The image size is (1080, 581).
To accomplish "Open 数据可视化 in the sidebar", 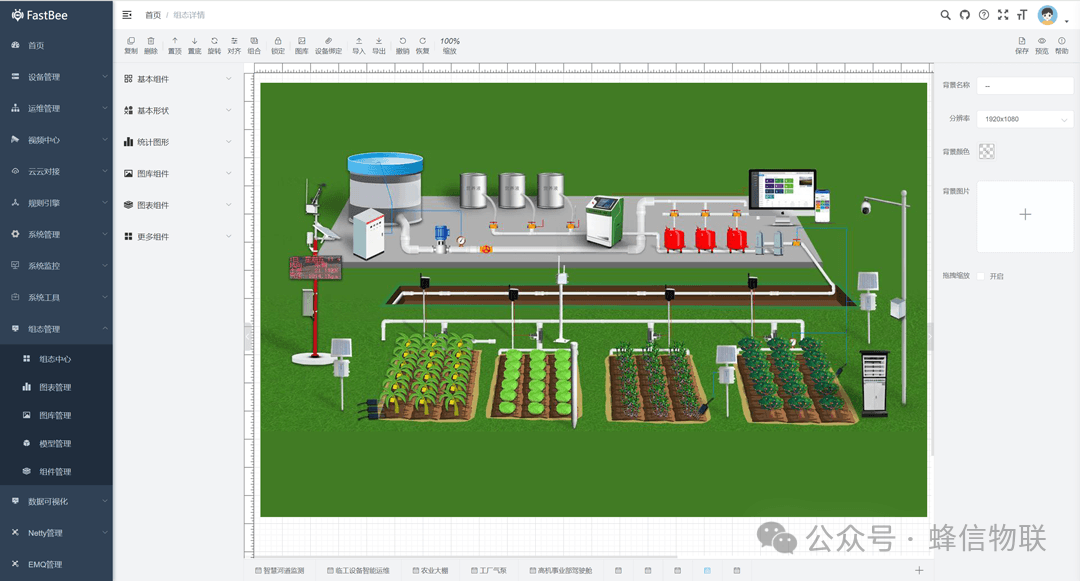I will click(x=56, y=502).
